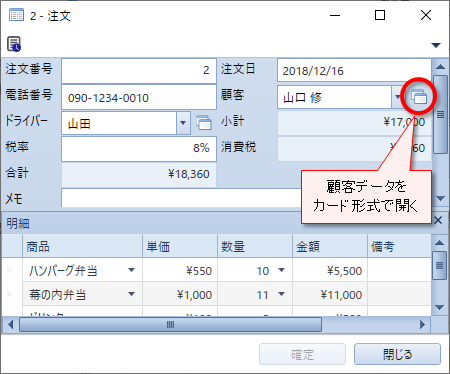The image size is (450, 374).
Task: Click into the メモ field
Action: 181,198
